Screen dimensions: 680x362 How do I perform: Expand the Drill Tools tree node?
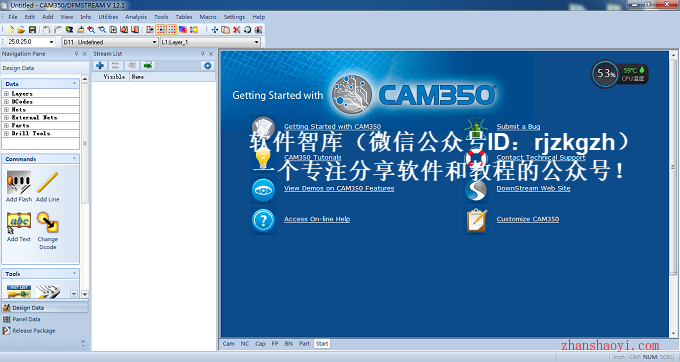point(7,134)
